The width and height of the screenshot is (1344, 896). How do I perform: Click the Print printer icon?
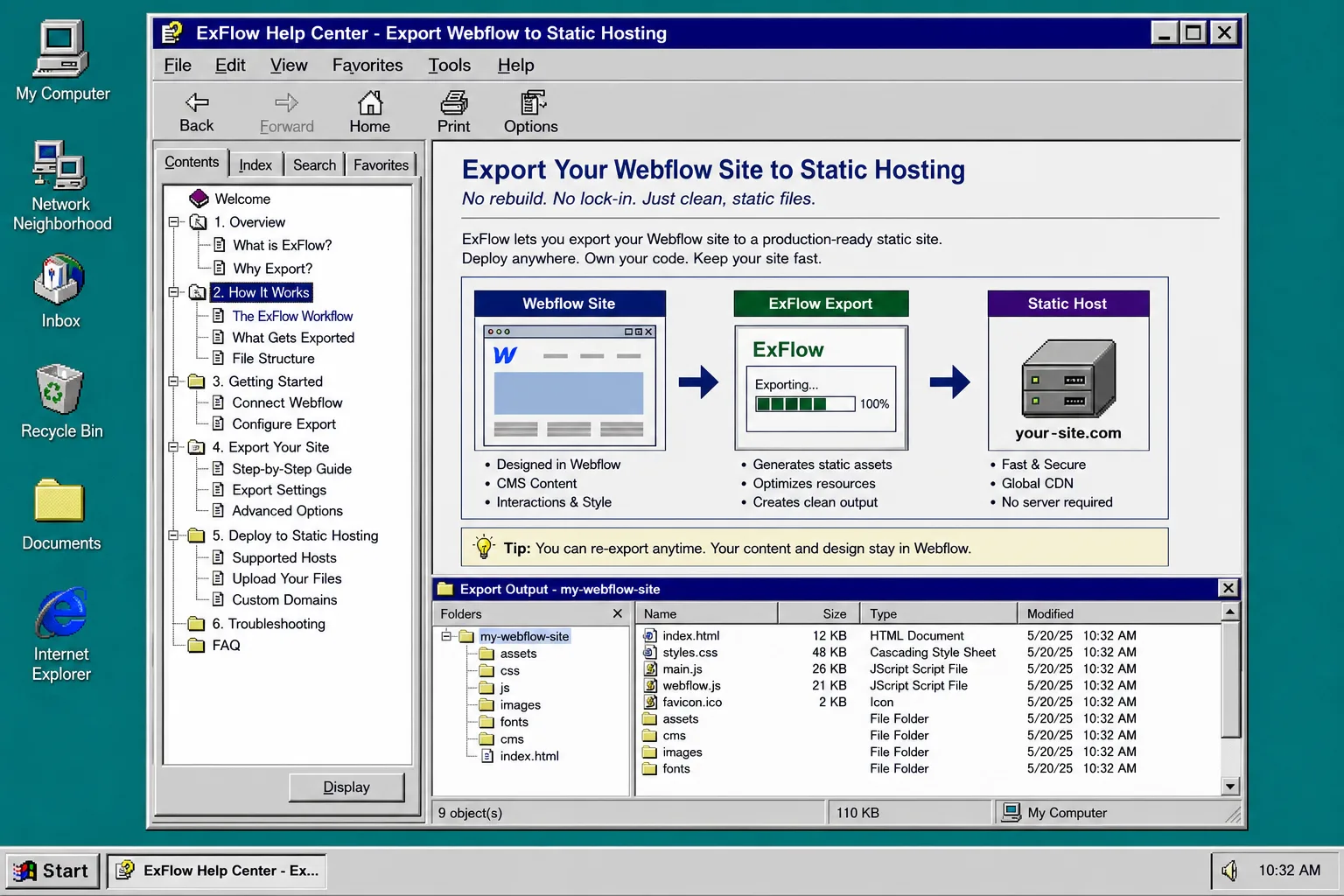(x=453, y=102)
